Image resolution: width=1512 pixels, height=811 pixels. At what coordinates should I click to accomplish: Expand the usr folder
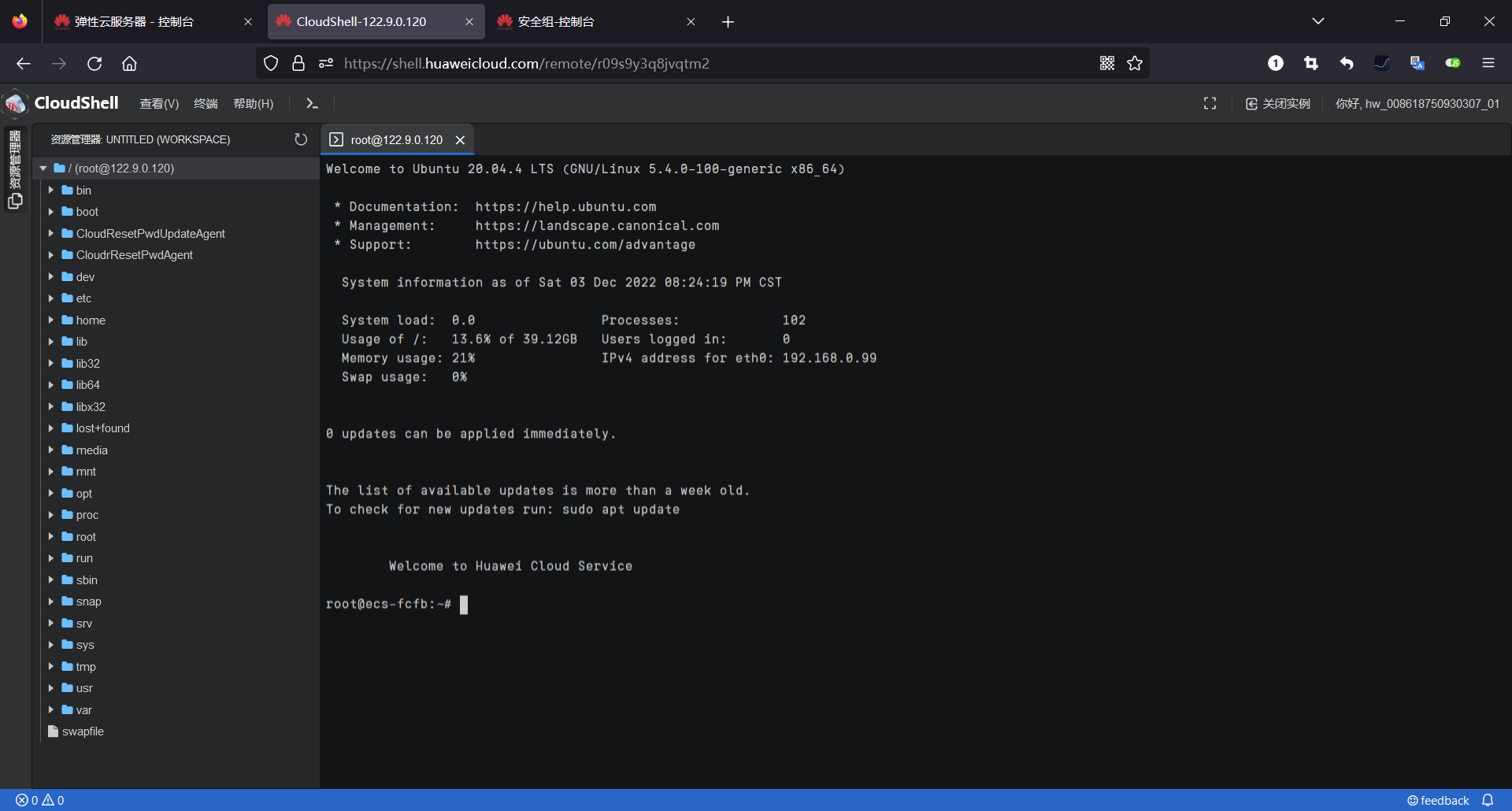tap(51, 688)
